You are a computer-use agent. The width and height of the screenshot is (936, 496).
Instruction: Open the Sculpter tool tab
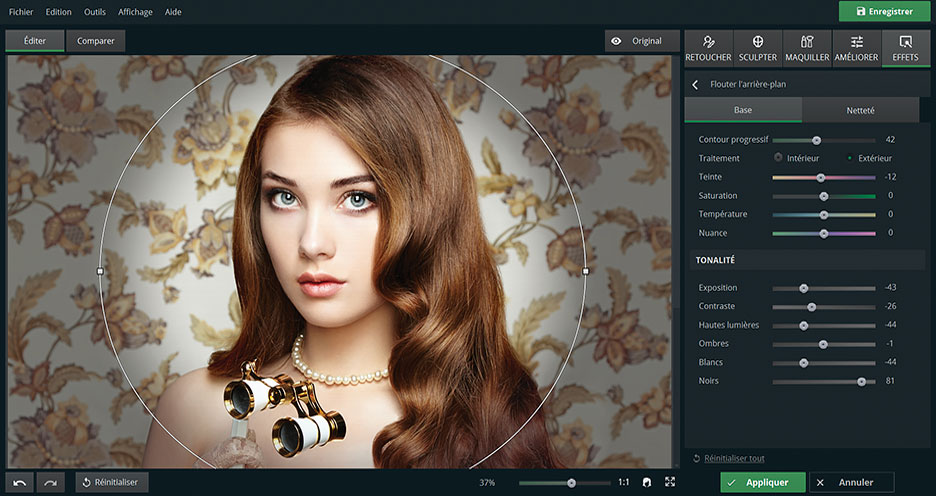click(758, 48)
